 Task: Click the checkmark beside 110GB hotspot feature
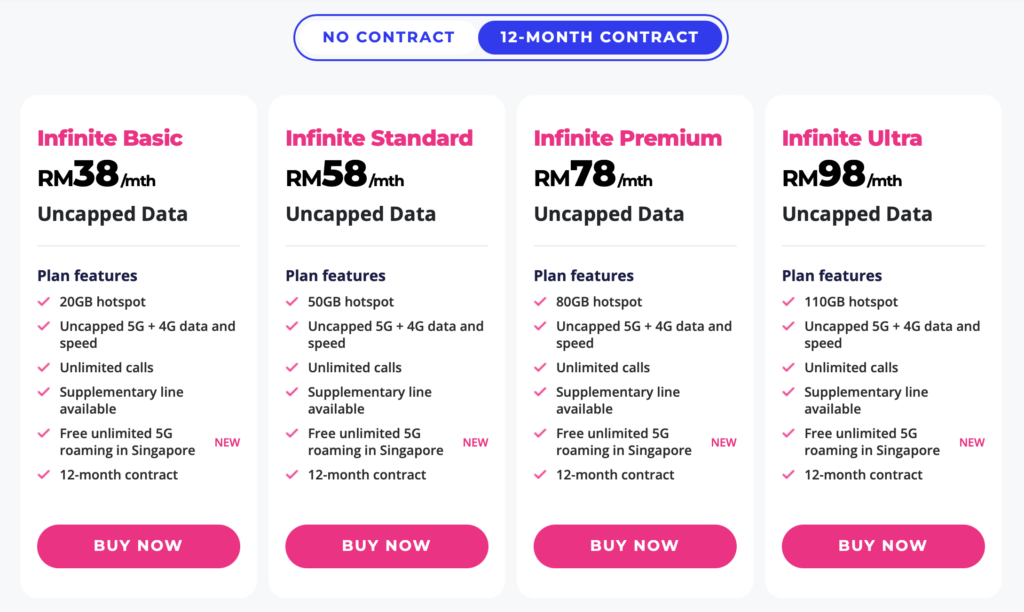pos(787,301)
